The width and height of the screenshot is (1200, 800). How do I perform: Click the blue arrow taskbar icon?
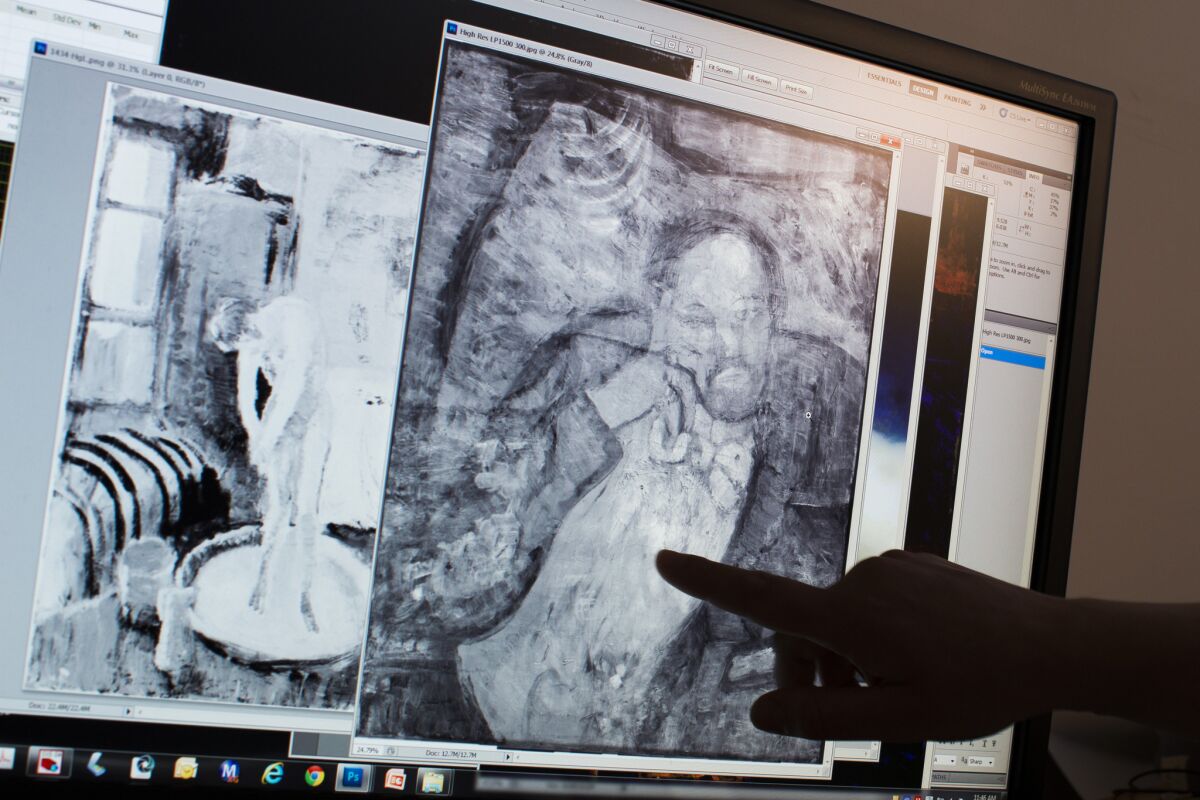pos(96,764)
